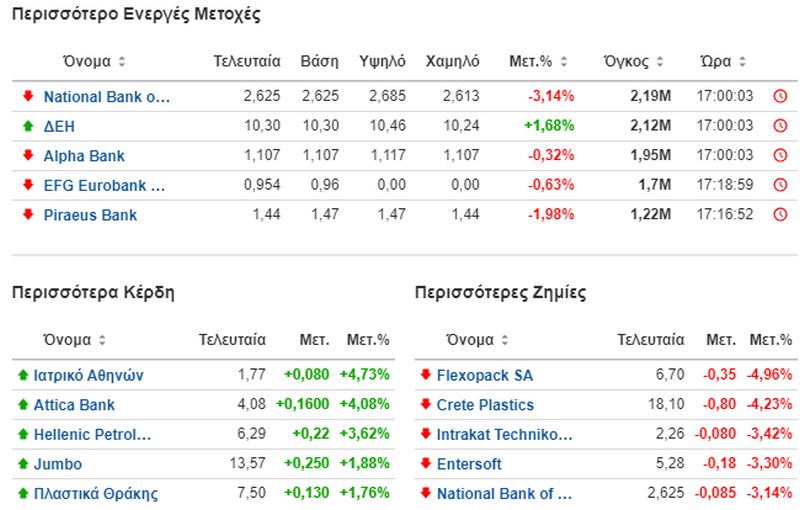Open the Intrakat Techniko... stock link
The image size is (800, 510).
505,435
